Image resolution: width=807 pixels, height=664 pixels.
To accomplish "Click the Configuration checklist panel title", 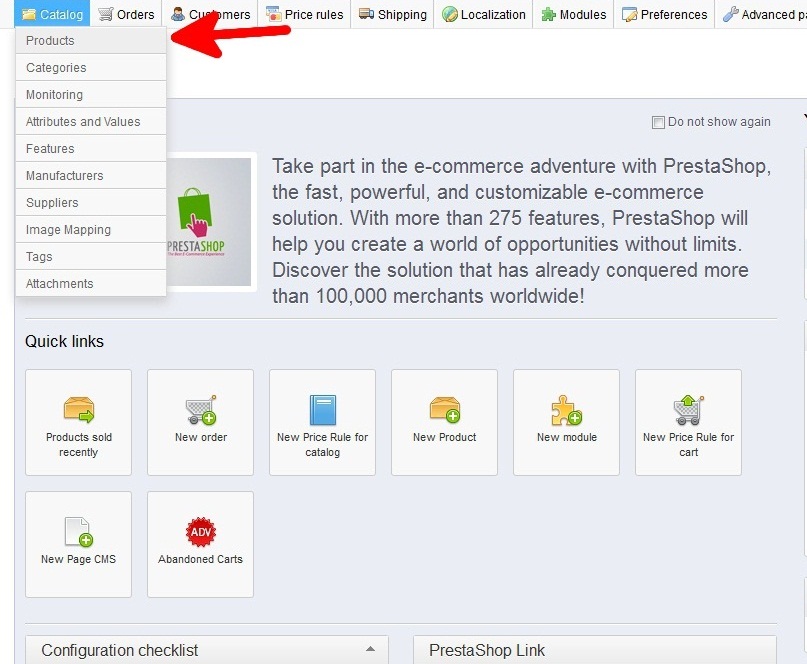I will [119, 650].
